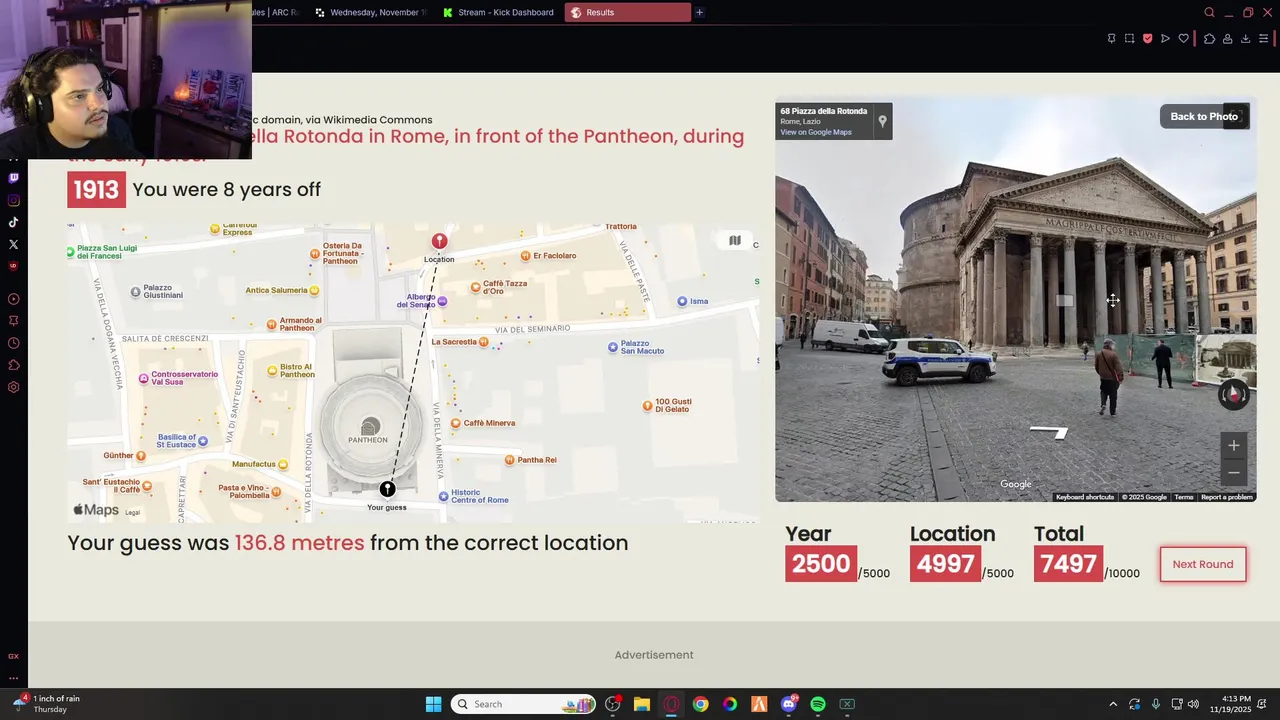The width and height of the screenshot is (1280, 720).
Task: Click the browser tab search magnifier icon
Action: click(x=1209, y=12)
